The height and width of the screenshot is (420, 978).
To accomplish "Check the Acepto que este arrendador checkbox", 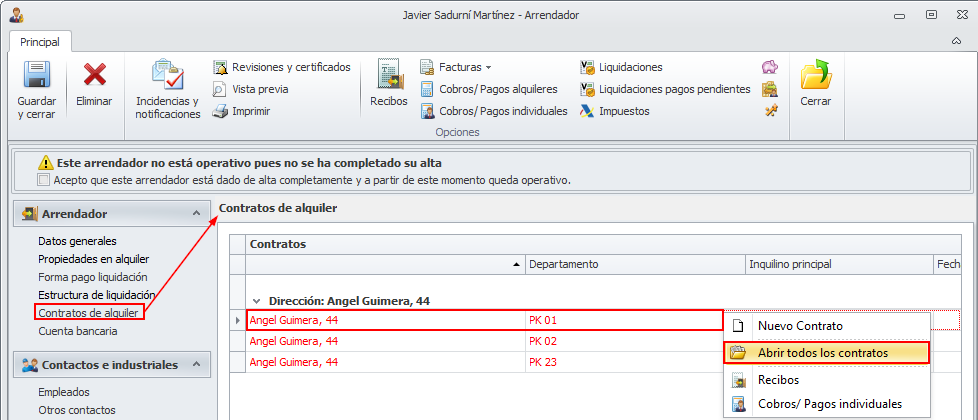I will 43,180.
